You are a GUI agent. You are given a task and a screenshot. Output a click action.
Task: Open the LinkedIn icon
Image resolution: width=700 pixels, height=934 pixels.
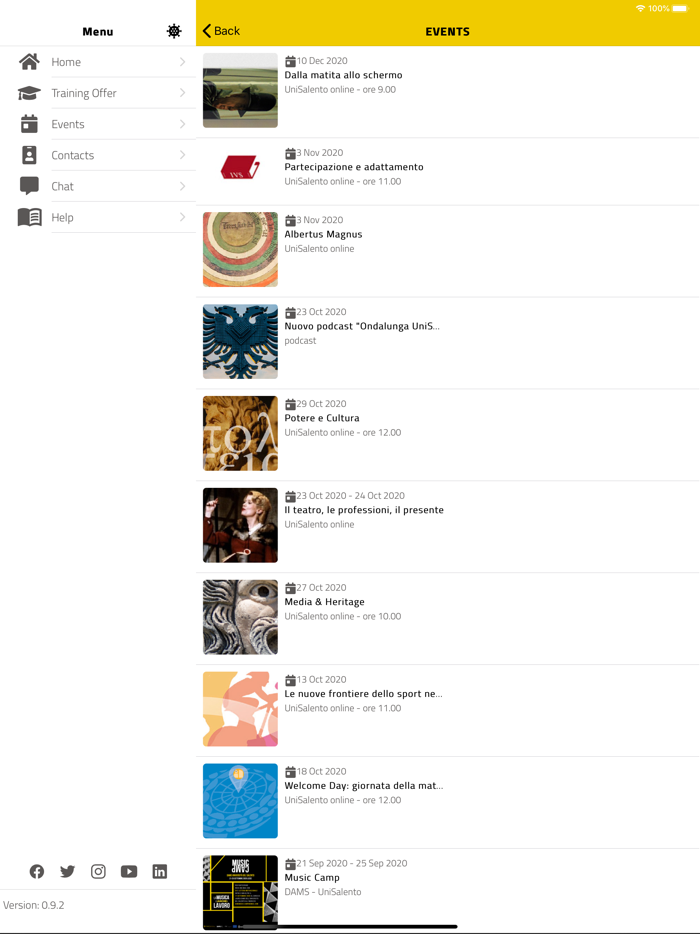[160, 871]
